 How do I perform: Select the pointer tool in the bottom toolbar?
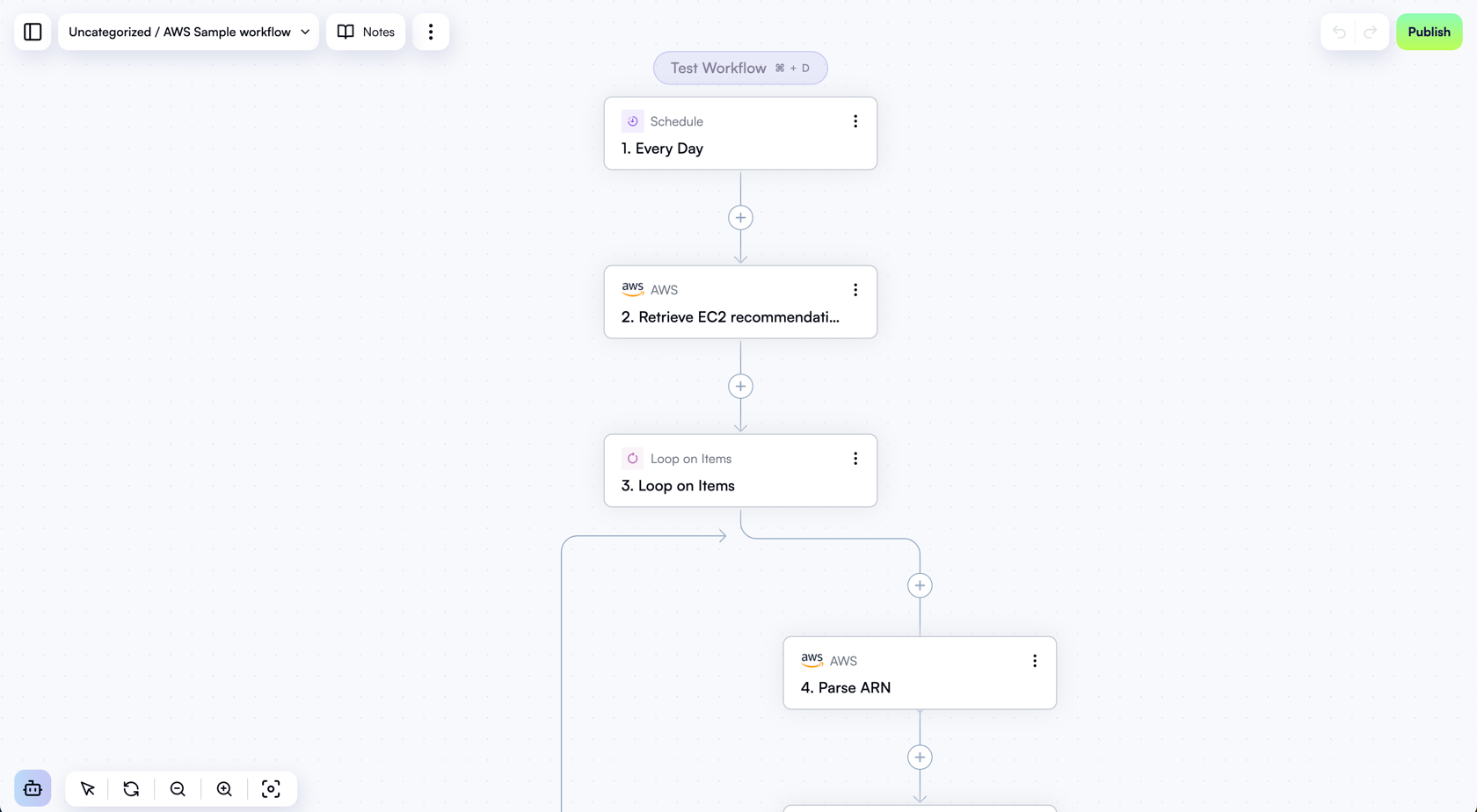coord(87,788)
